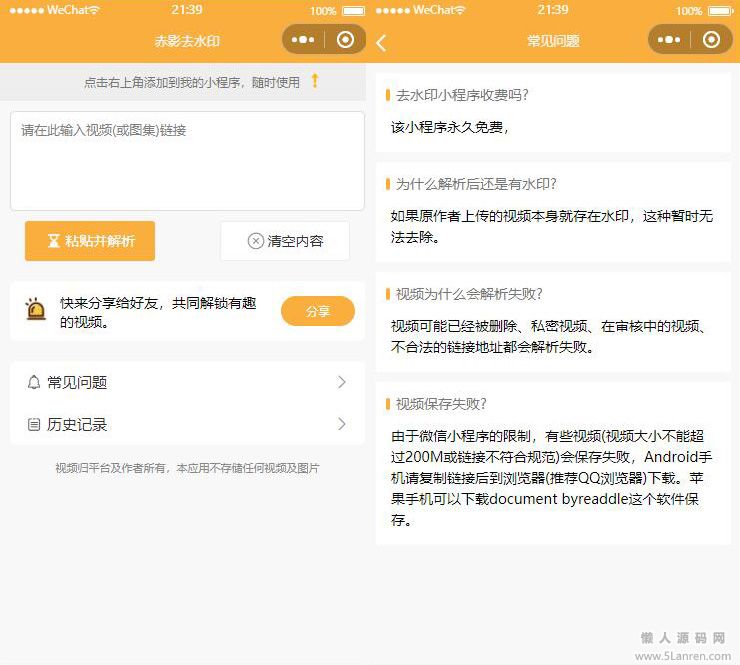Select the question 视频保存失败?
The image size is (740, 665).
point(441,404)
